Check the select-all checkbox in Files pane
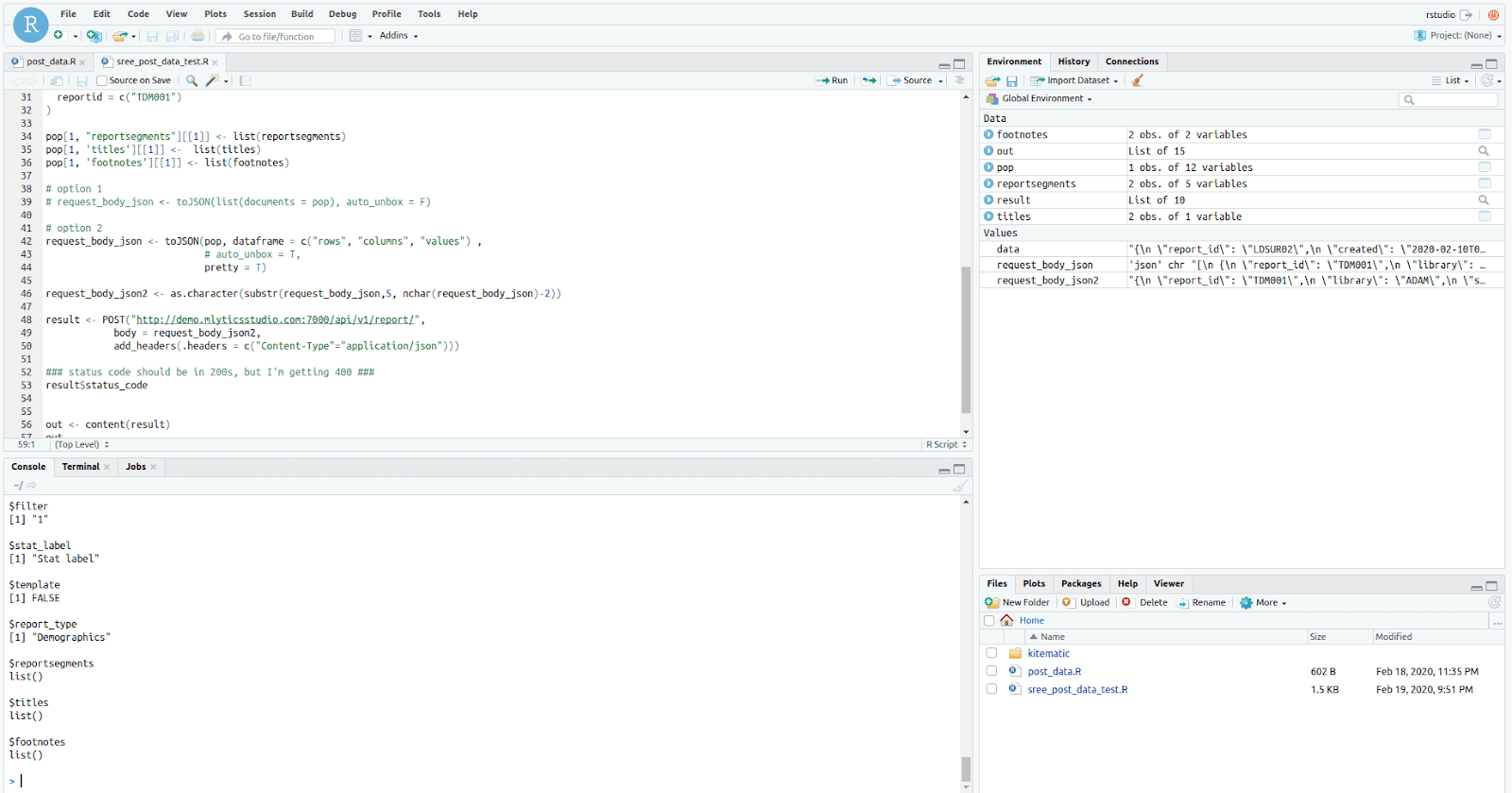Screen dimensions: 1512x793 [x=989, y=621]
